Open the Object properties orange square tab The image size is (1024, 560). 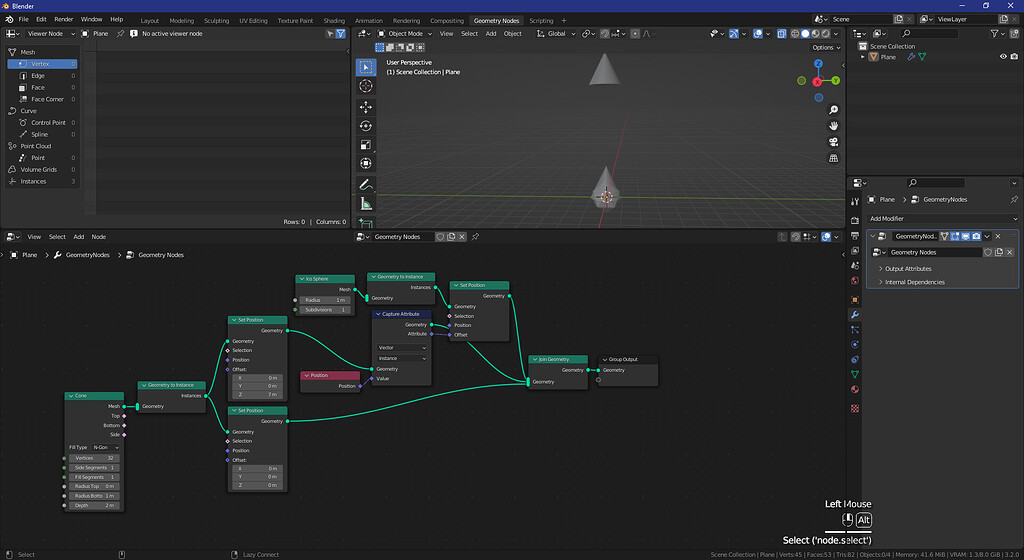click(x=855, y=300)
